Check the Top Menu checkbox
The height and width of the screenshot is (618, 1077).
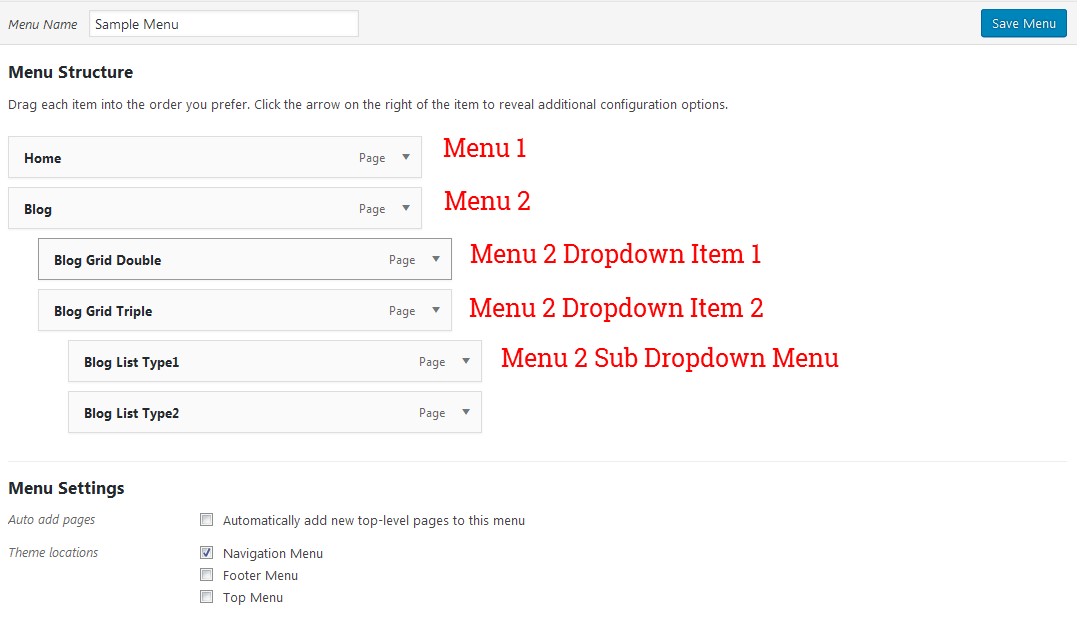point(207,597)
